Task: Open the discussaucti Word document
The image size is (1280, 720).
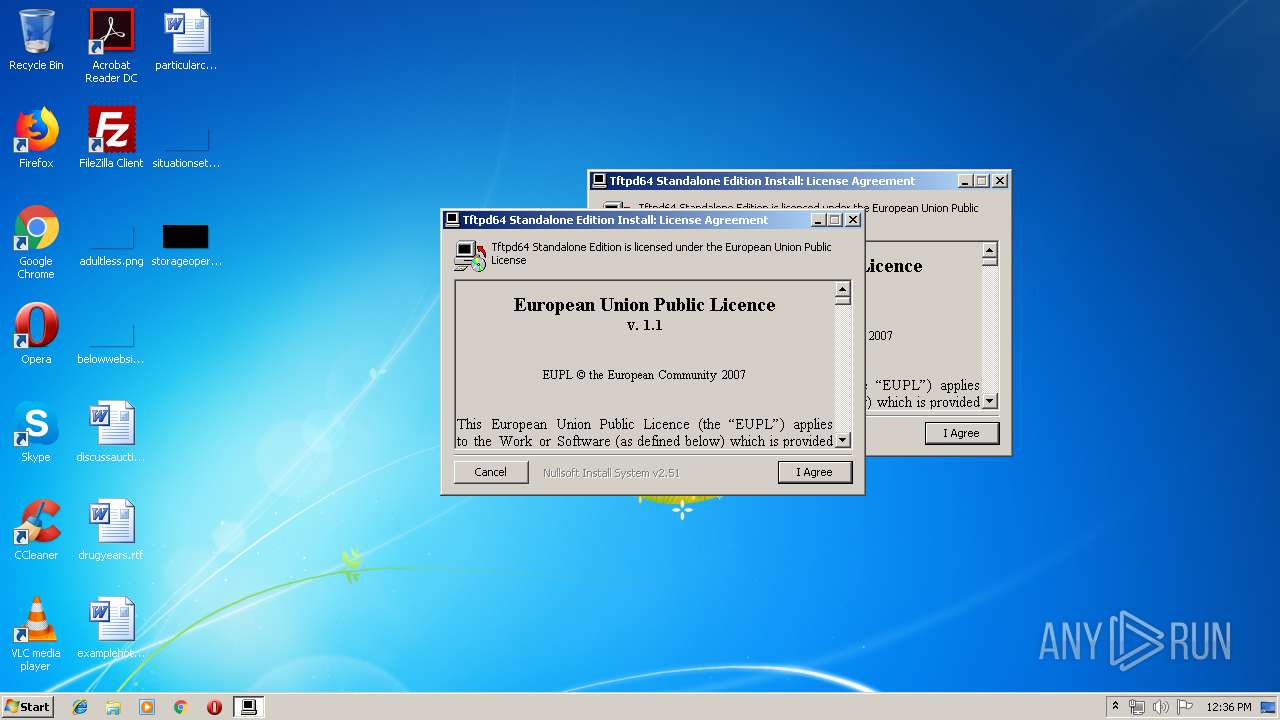Action: point(111,432)
